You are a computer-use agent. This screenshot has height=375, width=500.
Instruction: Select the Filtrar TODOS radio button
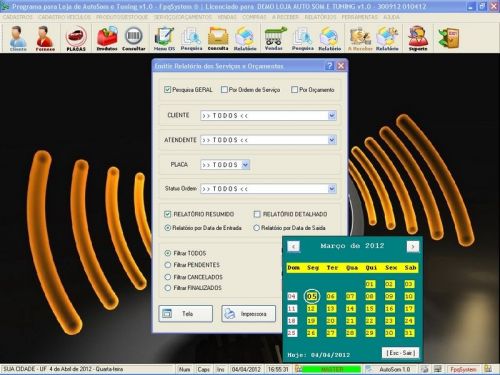pos(168,253)
